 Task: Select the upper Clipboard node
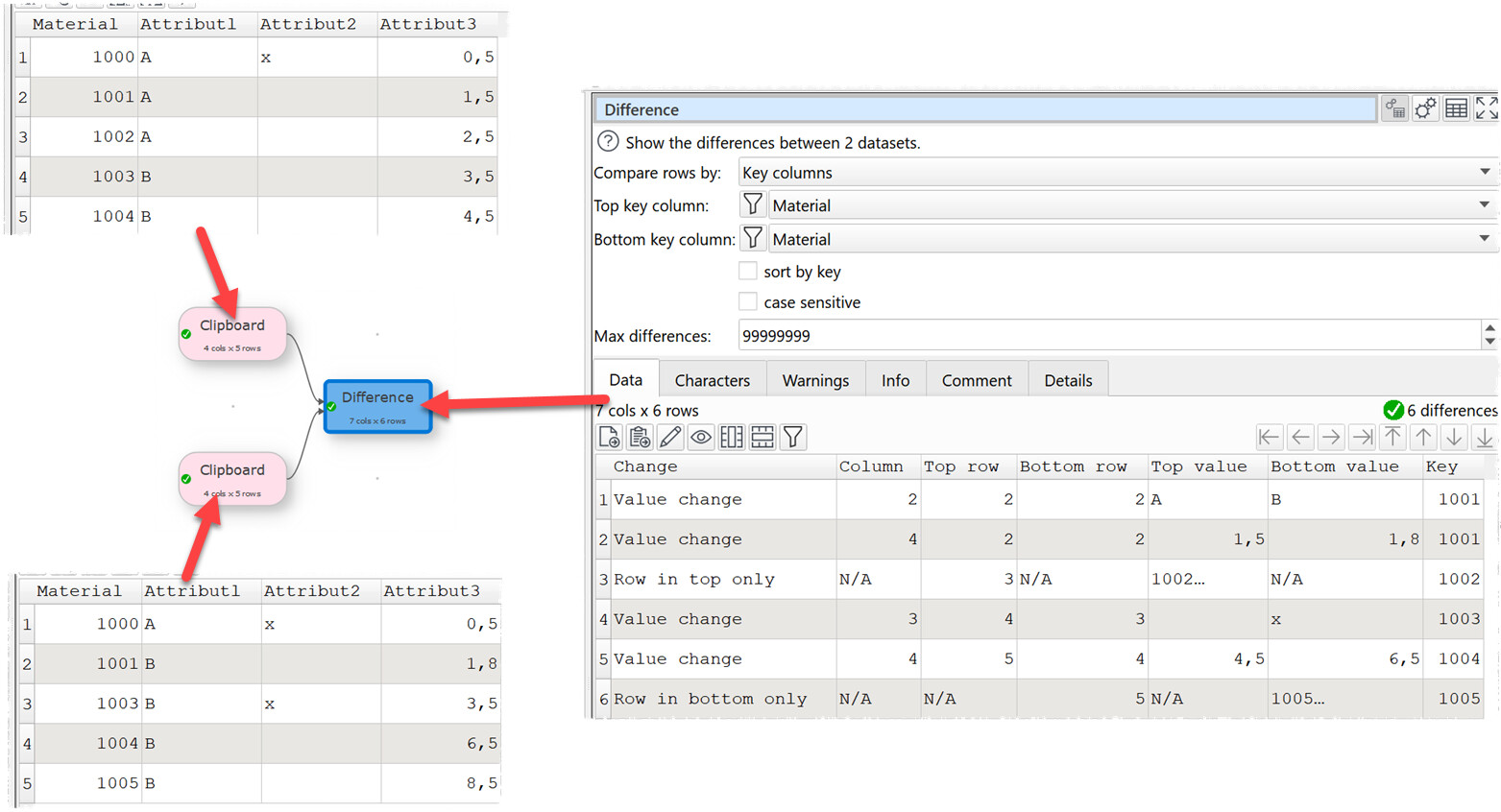pos(232,333)
